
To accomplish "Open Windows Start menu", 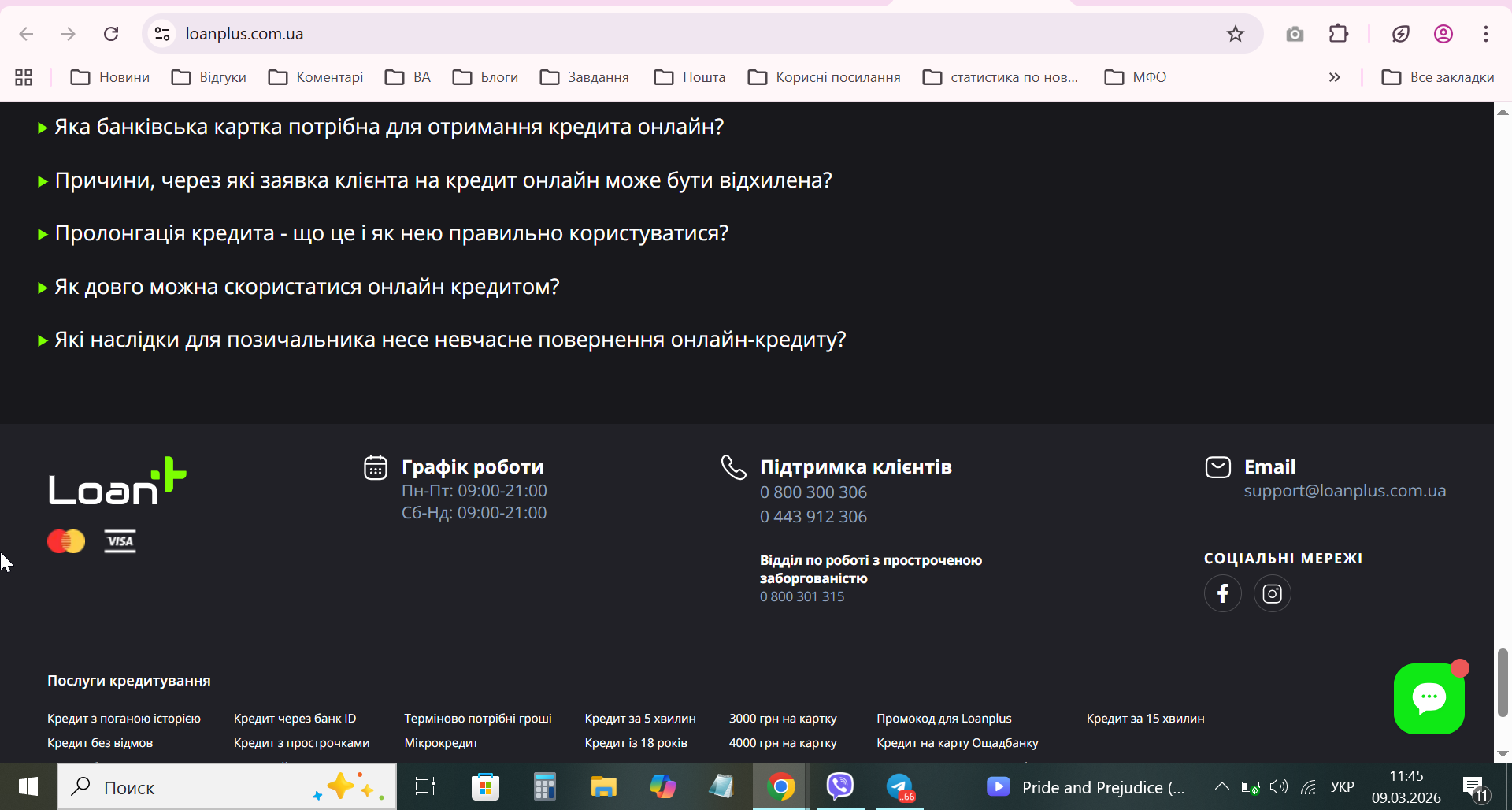I will [x=28, y=786].
